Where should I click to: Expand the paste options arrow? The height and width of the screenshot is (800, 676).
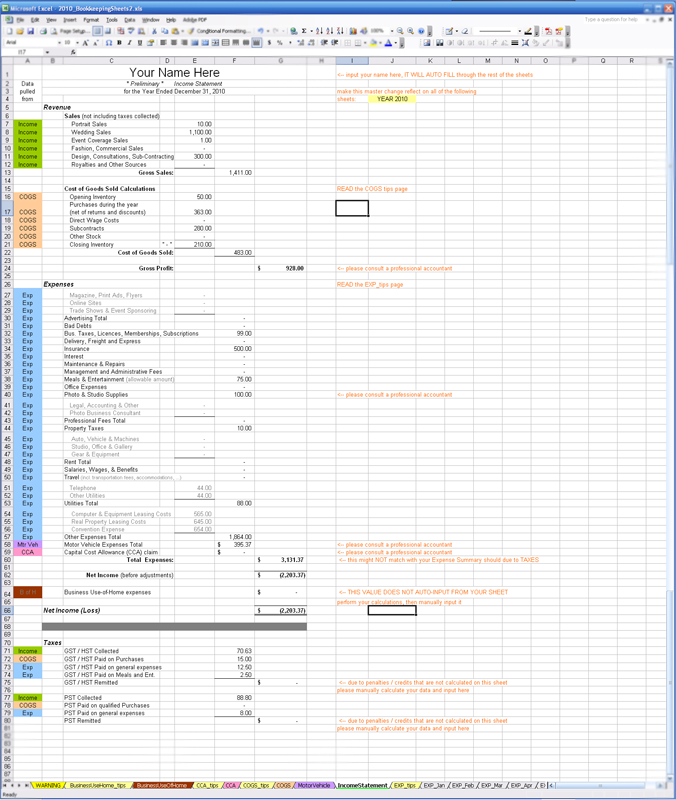[x=183, y=31]
